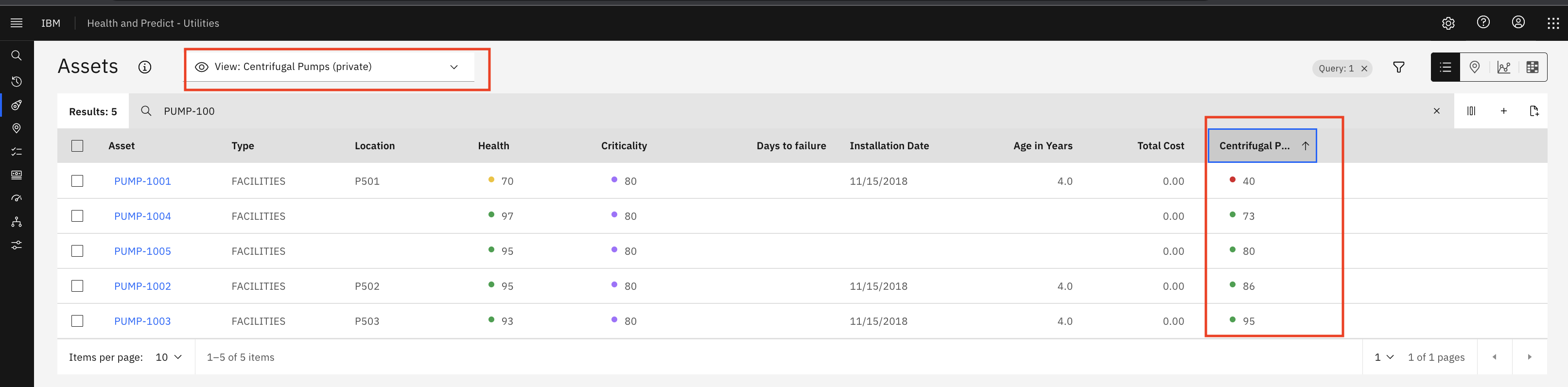Switch to grid matrix view icon
The width and height of the screenshot is (1568, 387).
1533,68
